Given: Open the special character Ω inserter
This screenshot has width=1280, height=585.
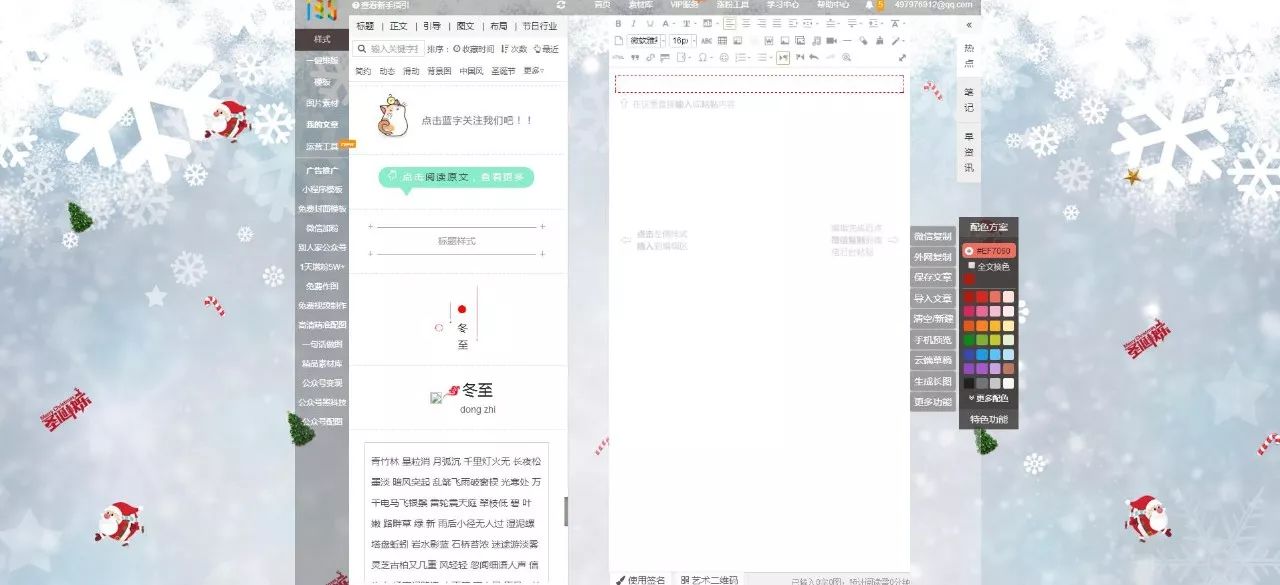Looking at the screenshot, I should pyautogui.click(x=702, y=57).
